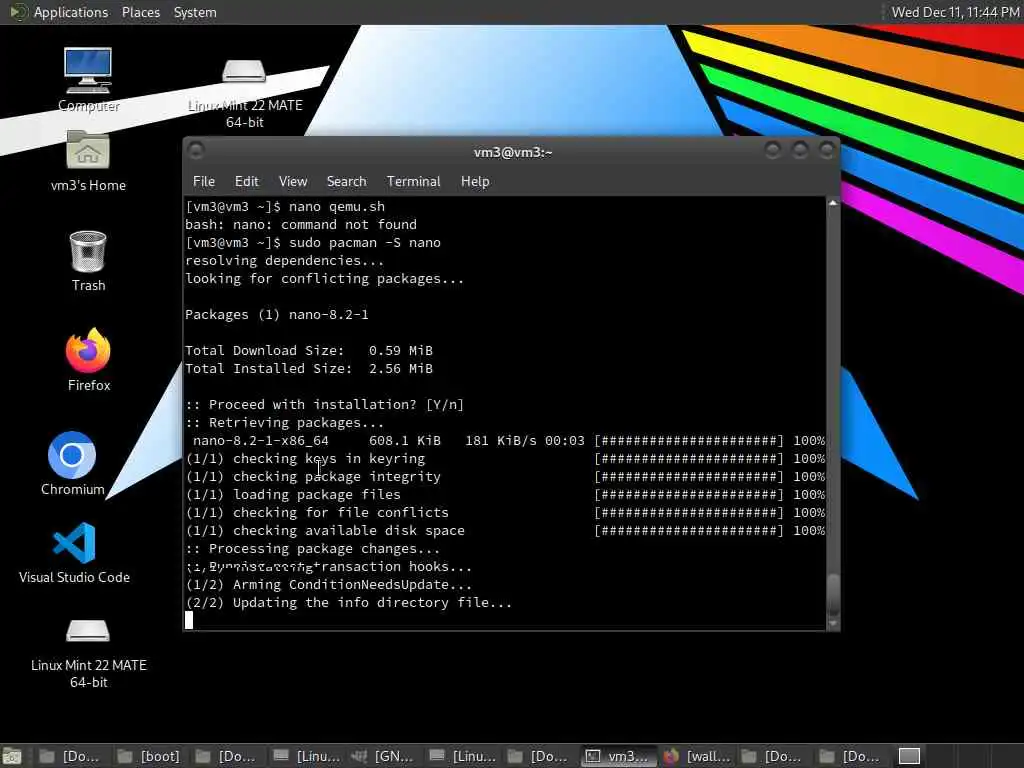The height and width of the screenshot is (768, 1024).
Task: Launch Visual Studio Code from desktop
Action: [74, 552]
